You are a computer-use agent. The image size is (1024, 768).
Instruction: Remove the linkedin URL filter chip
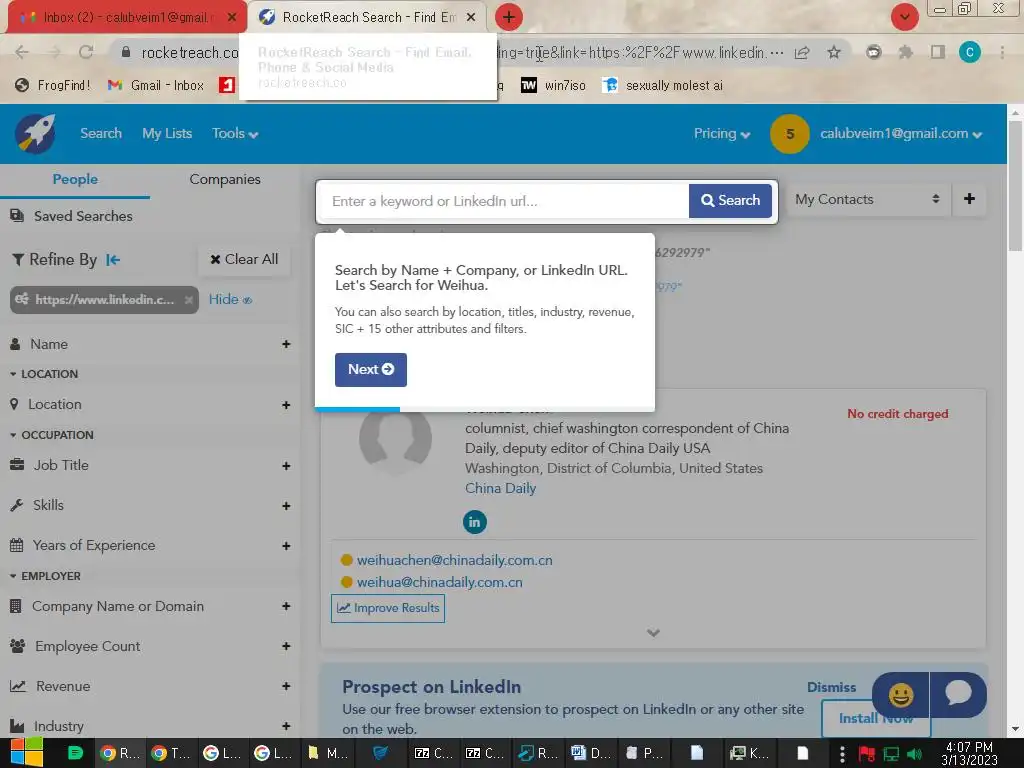pyautogui.click(x=189, y=300)
